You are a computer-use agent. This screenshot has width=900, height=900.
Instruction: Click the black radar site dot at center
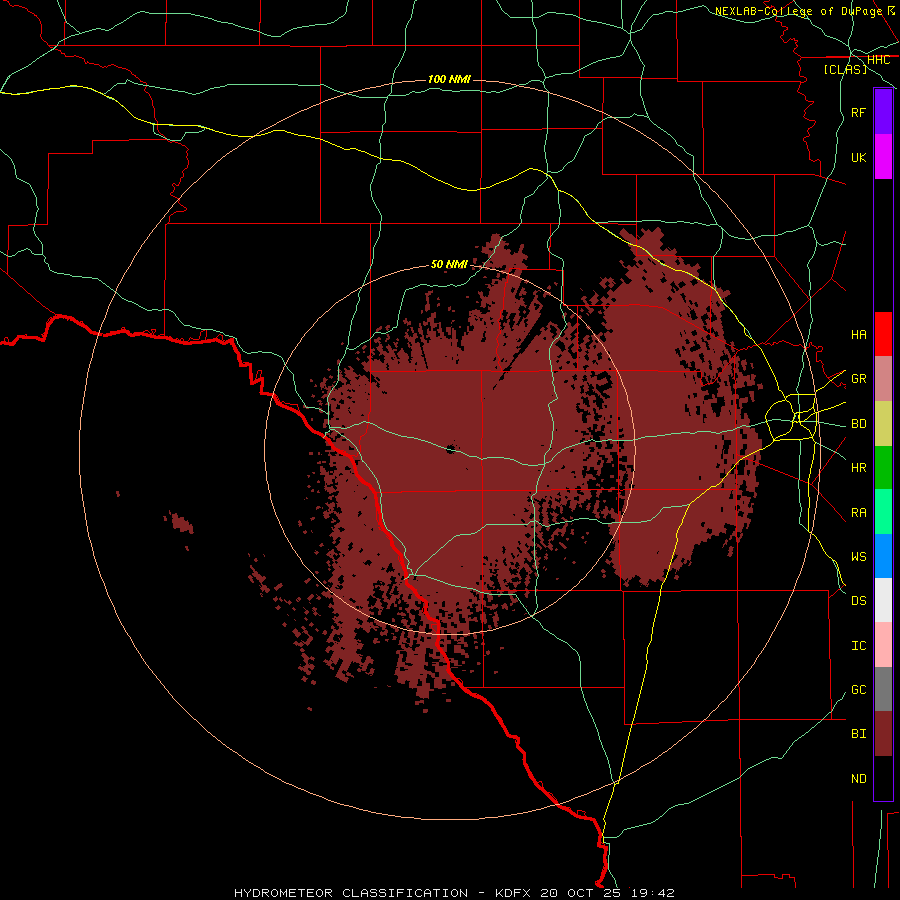point(450,449)
